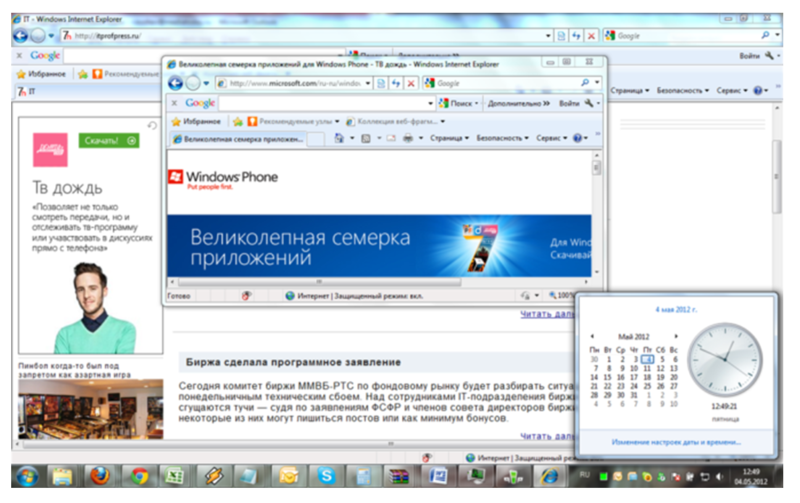This screenshot has width=800, height=503.
Task: Expand search provider dropdown in front window
Action: [597, 83]
